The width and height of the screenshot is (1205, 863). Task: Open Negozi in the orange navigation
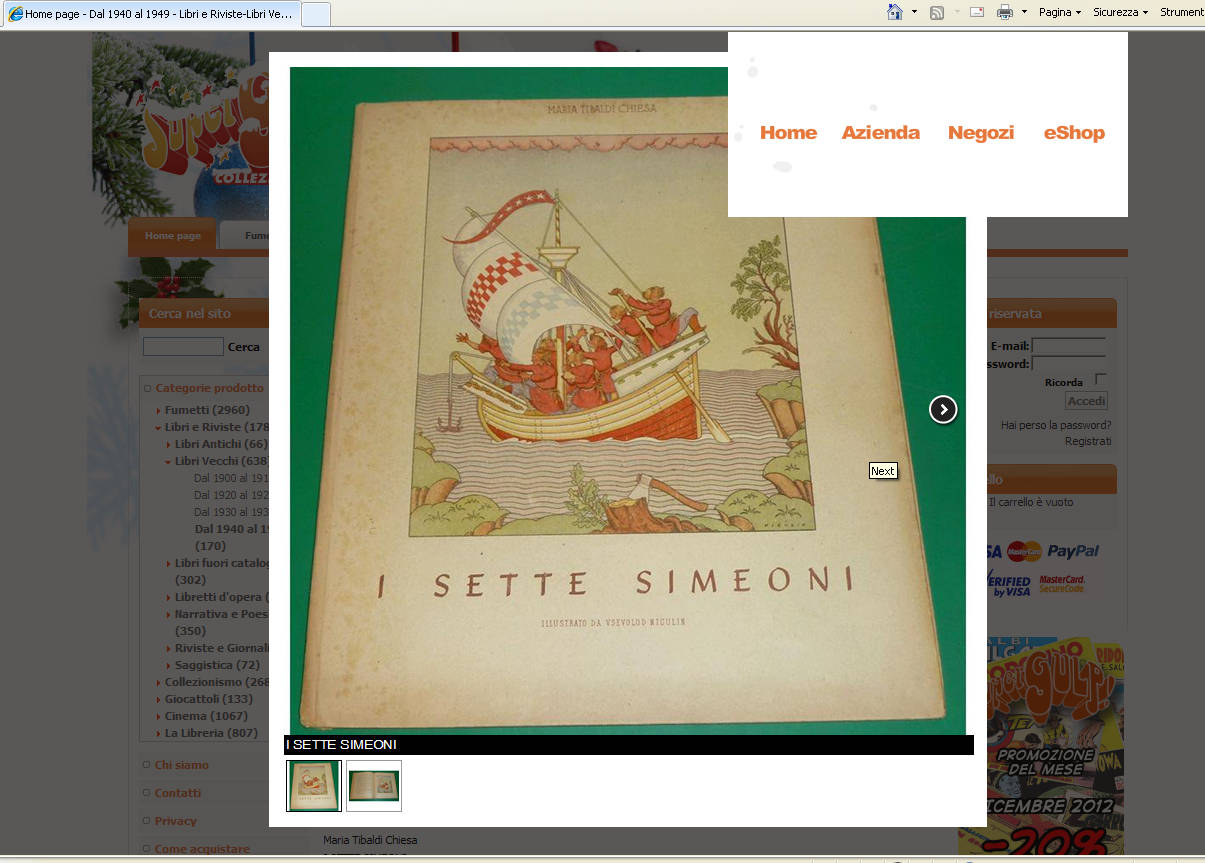[981, 132]
